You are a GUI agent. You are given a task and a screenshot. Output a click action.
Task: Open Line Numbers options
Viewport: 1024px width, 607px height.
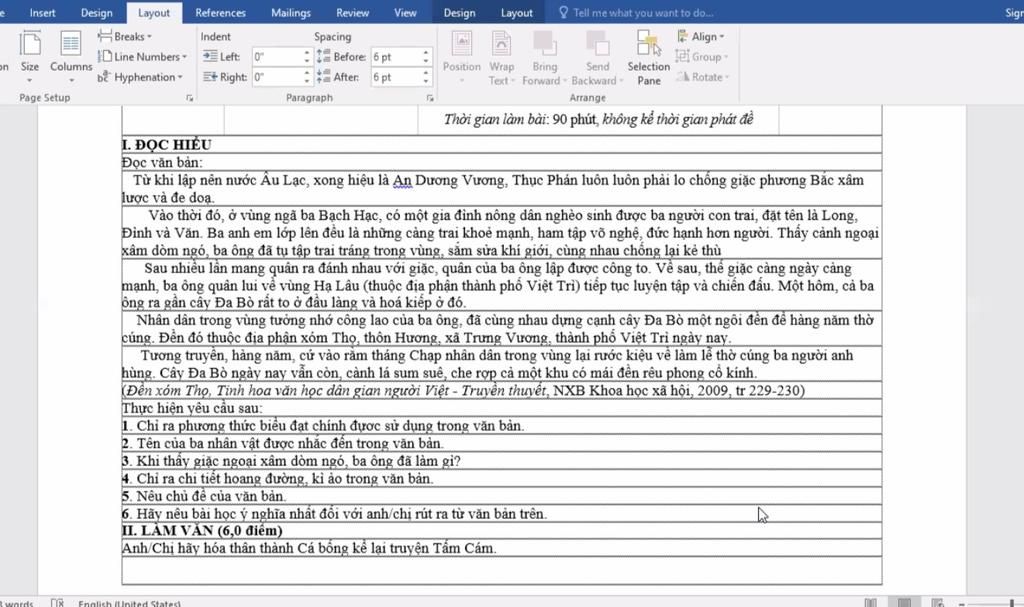pyautogui.click(x=142, y=57)
